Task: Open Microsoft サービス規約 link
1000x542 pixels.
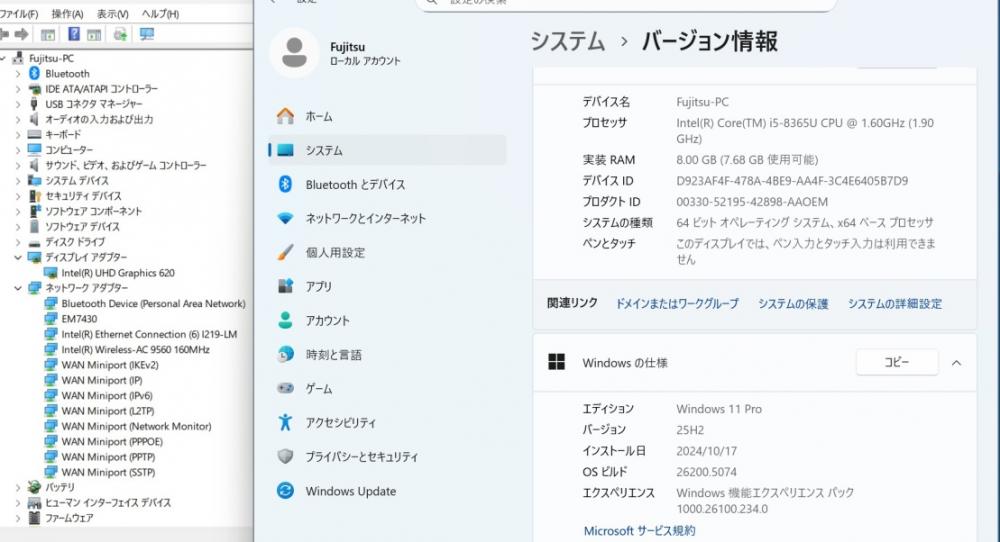Action: point(639,531)
